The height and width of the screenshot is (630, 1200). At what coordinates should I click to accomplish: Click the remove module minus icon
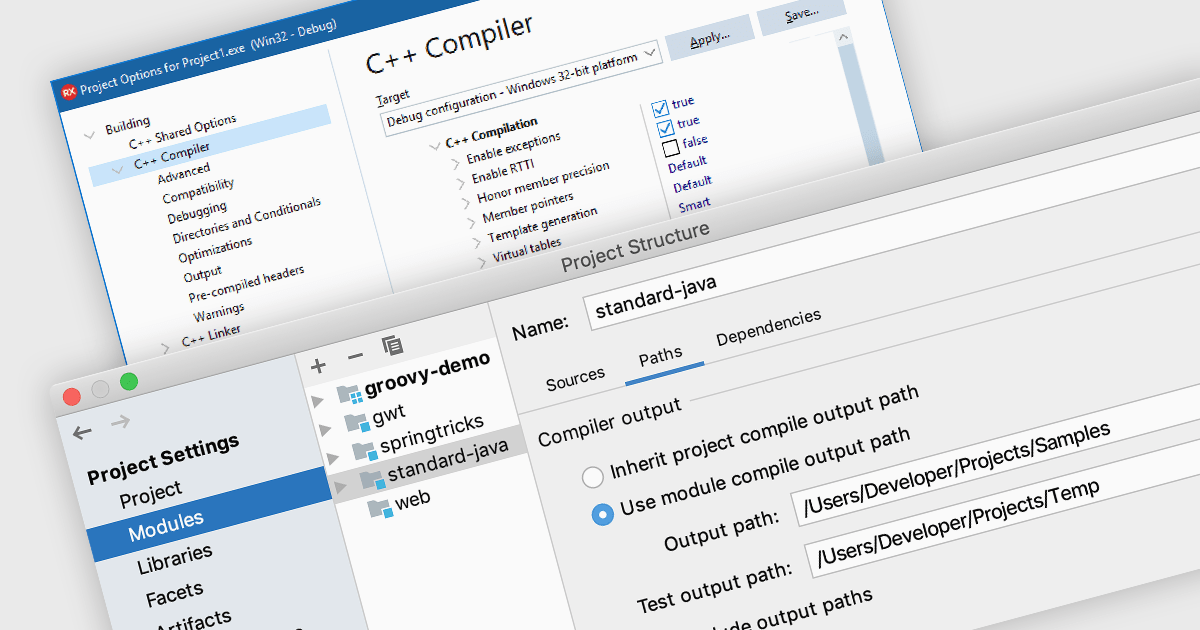point(355,357)
